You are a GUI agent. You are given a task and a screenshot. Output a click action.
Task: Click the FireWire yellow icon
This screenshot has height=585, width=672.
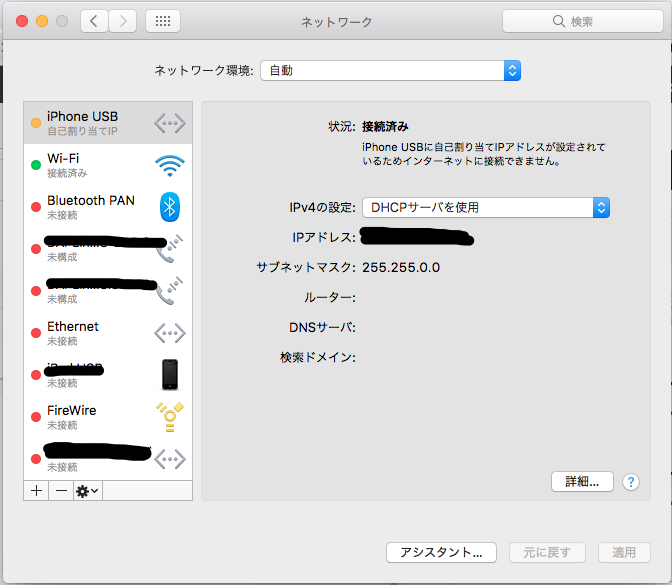pos(170,417)
